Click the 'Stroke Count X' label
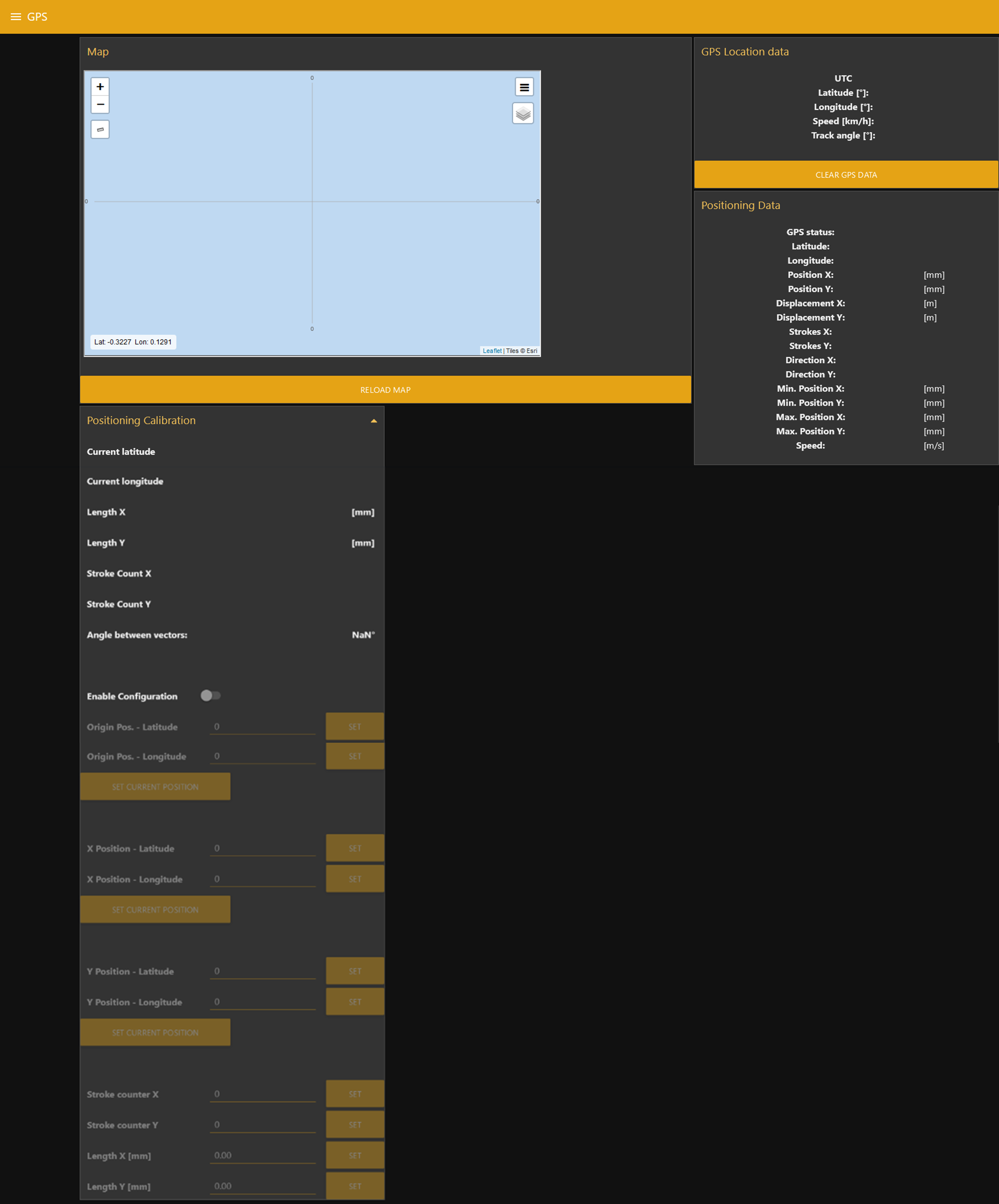The width and height of the screenshot is (999, 1204). pos(119,573)
